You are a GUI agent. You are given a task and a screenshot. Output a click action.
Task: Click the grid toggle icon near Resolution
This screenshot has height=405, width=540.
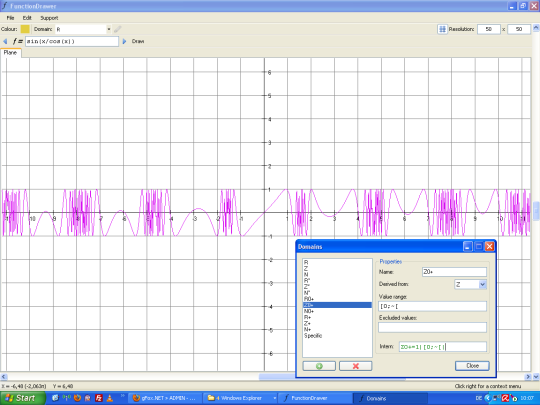coord(442,29)
